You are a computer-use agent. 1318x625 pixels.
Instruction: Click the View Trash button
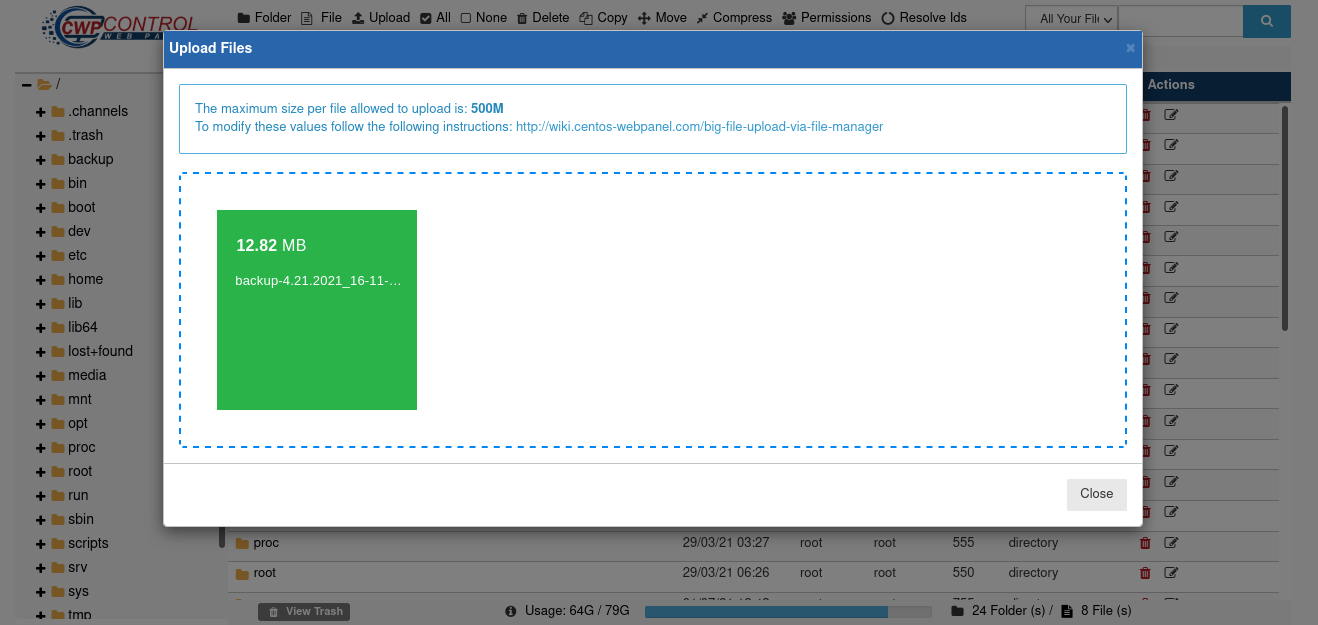click(x=304, y=611)
